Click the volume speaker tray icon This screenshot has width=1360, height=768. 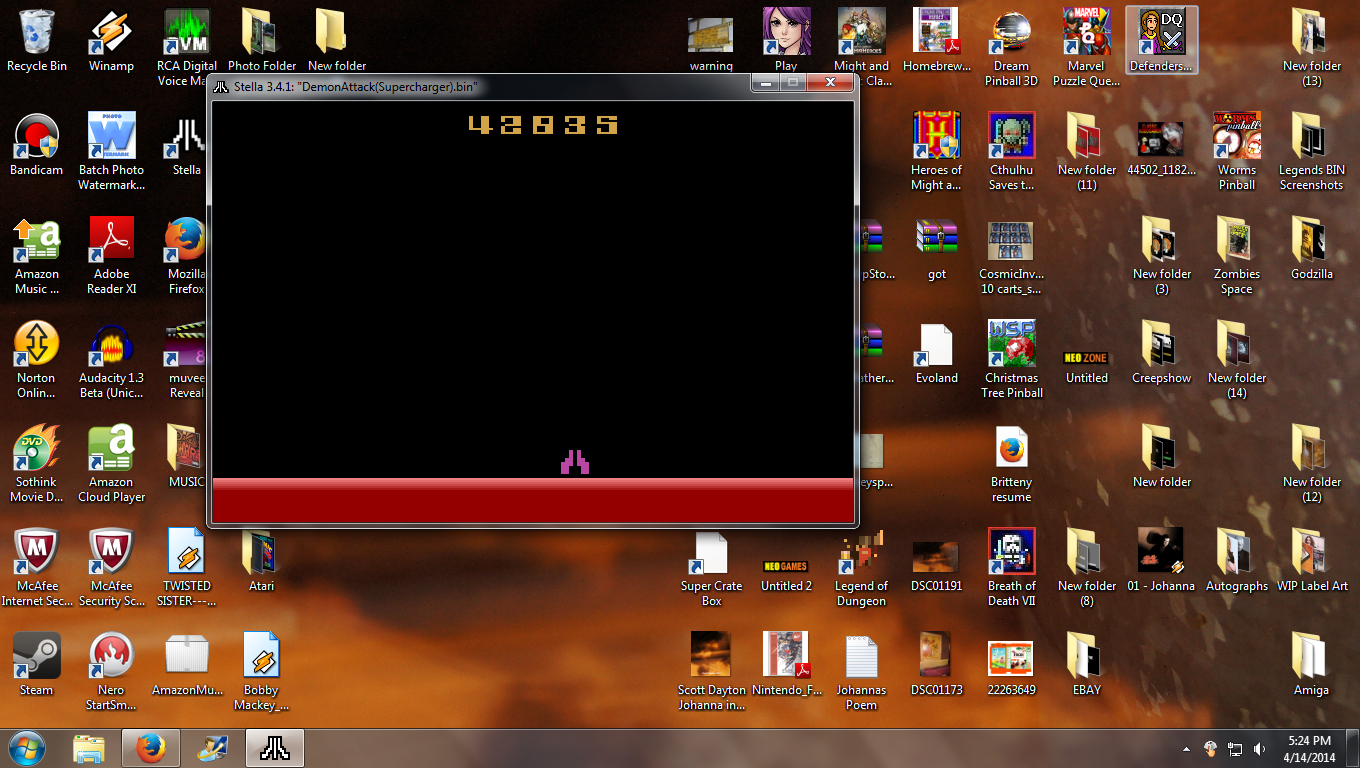[x=1259, y=748]
